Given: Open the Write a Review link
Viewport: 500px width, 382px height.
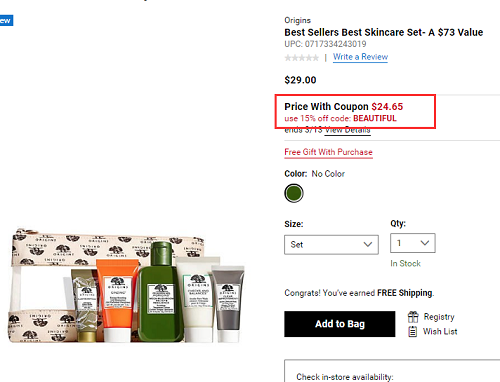Looking at the screenshot, I should coord(360,57).
